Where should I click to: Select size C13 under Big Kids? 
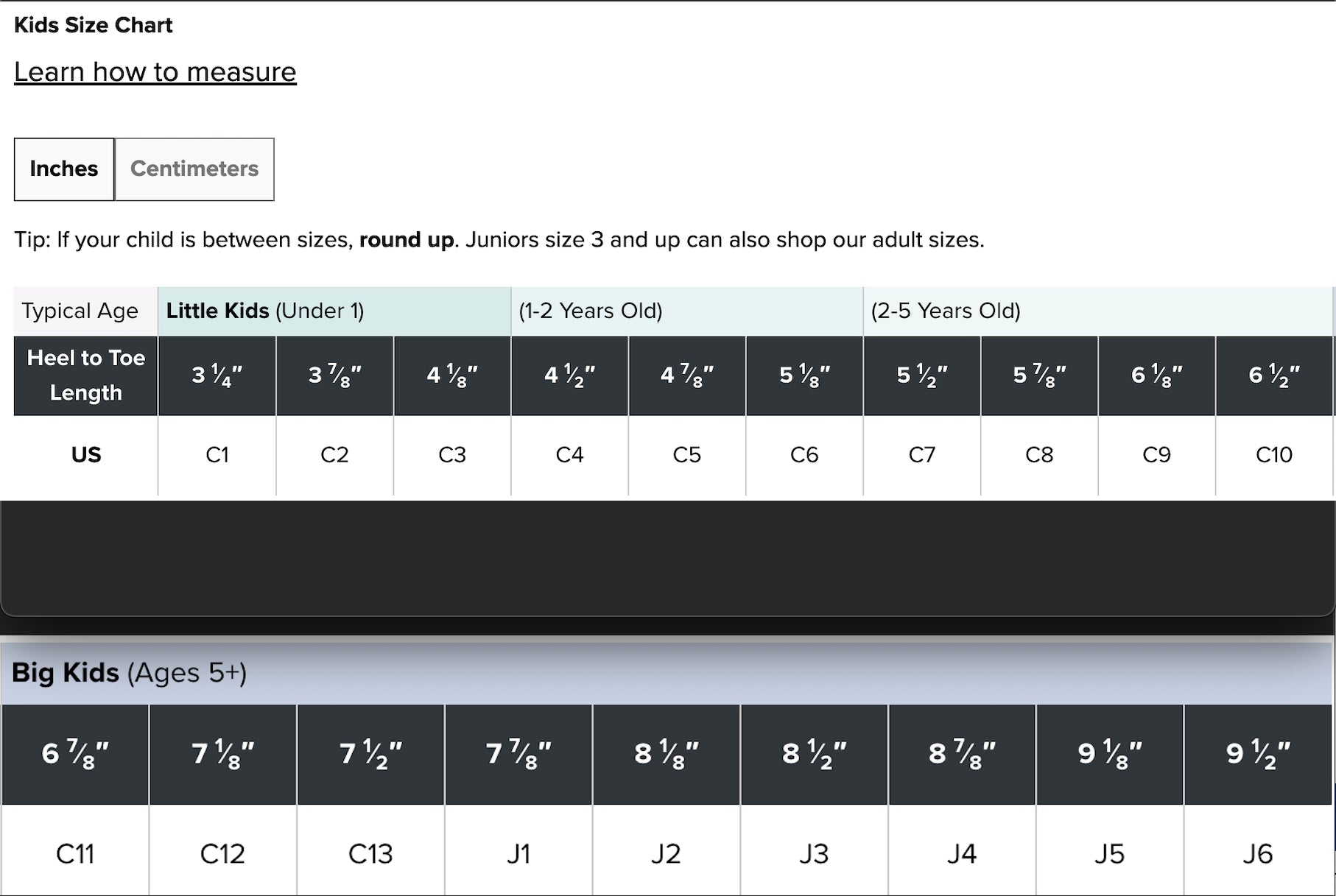click(x=370, y=854)
